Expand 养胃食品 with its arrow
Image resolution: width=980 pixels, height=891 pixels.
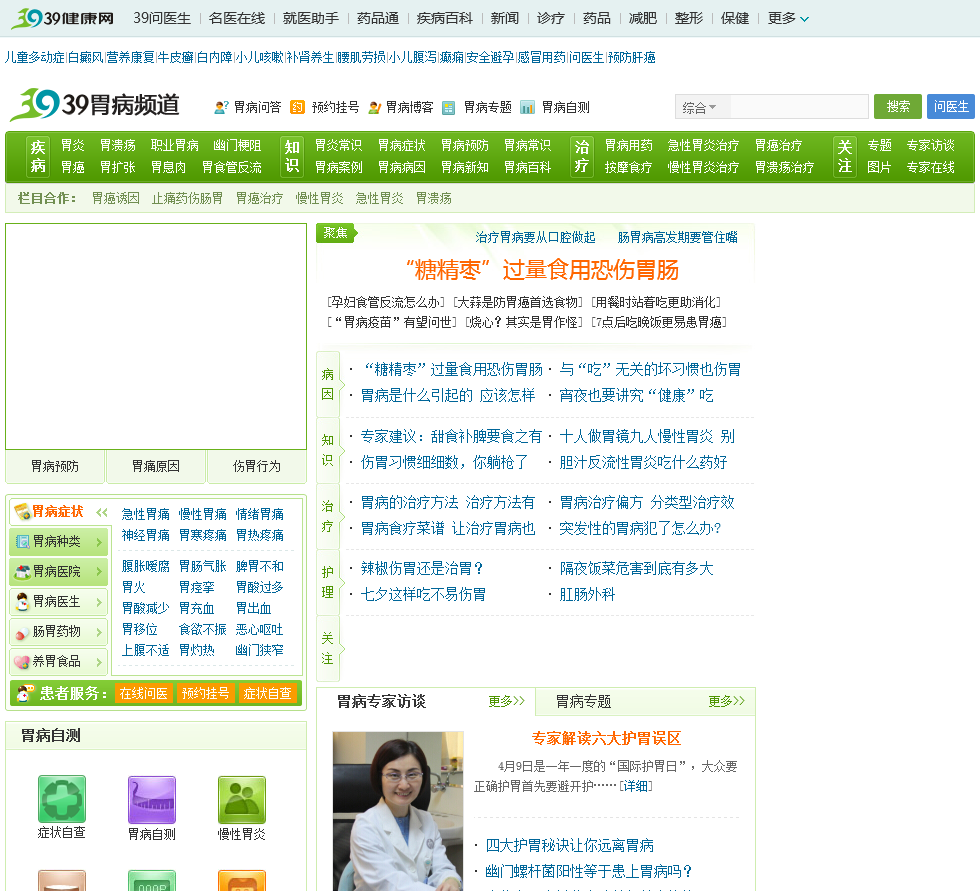[x=99, y=662]
